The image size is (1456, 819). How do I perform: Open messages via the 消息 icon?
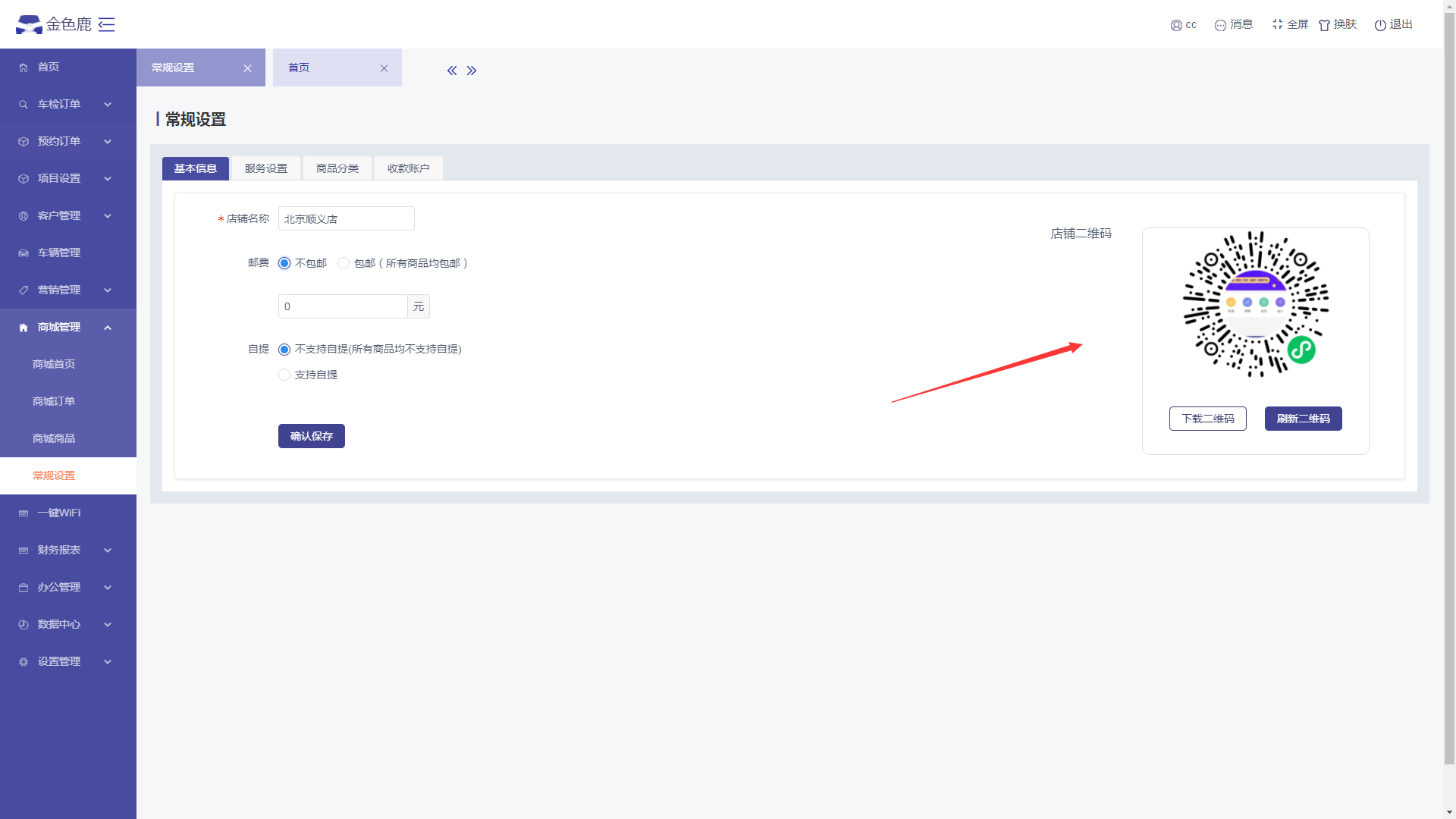click(1220, 25)
